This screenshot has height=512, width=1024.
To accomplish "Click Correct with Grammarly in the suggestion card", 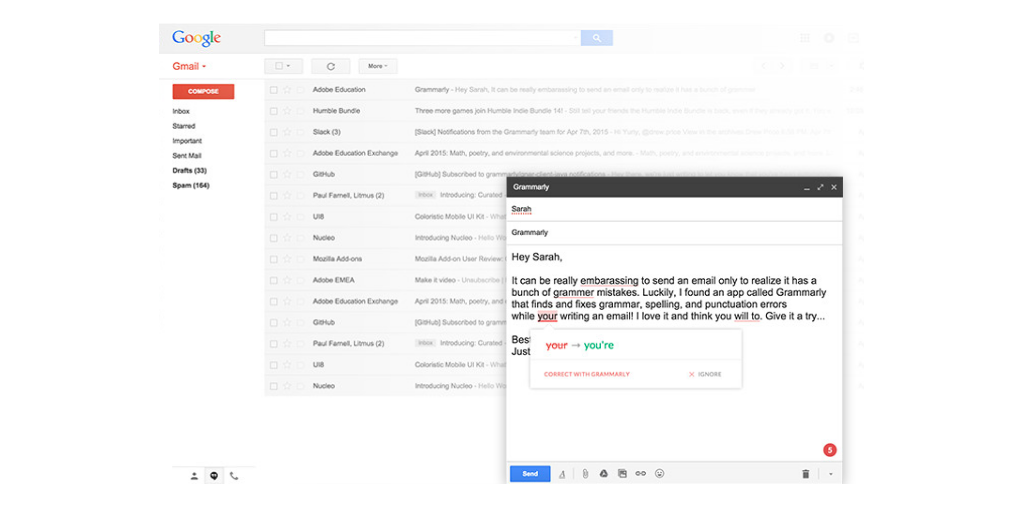I will 587,374.
